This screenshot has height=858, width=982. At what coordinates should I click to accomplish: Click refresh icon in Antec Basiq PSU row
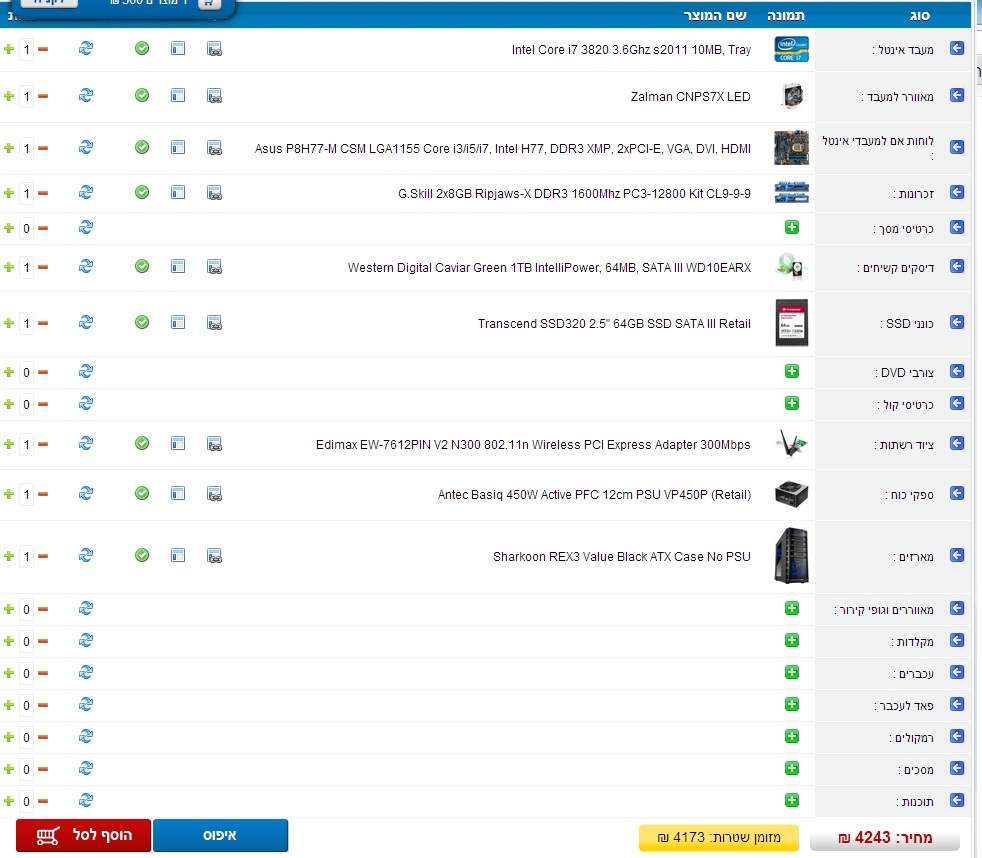coord(86,494)
